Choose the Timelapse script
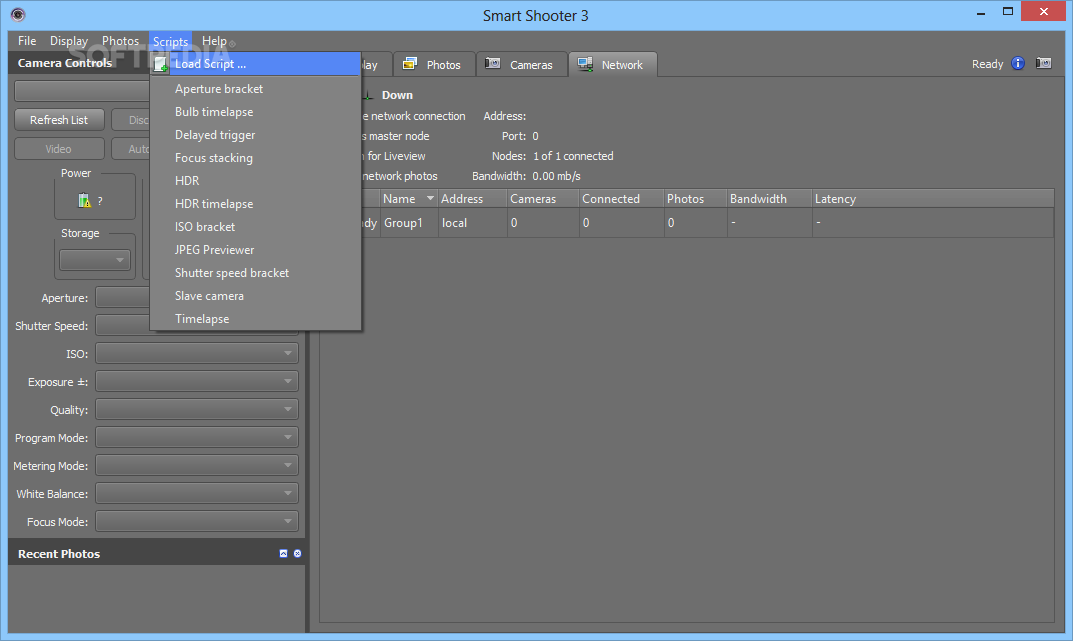This screenshot has width=1073, height=641. pyautogui.click(x=255, y=319)
